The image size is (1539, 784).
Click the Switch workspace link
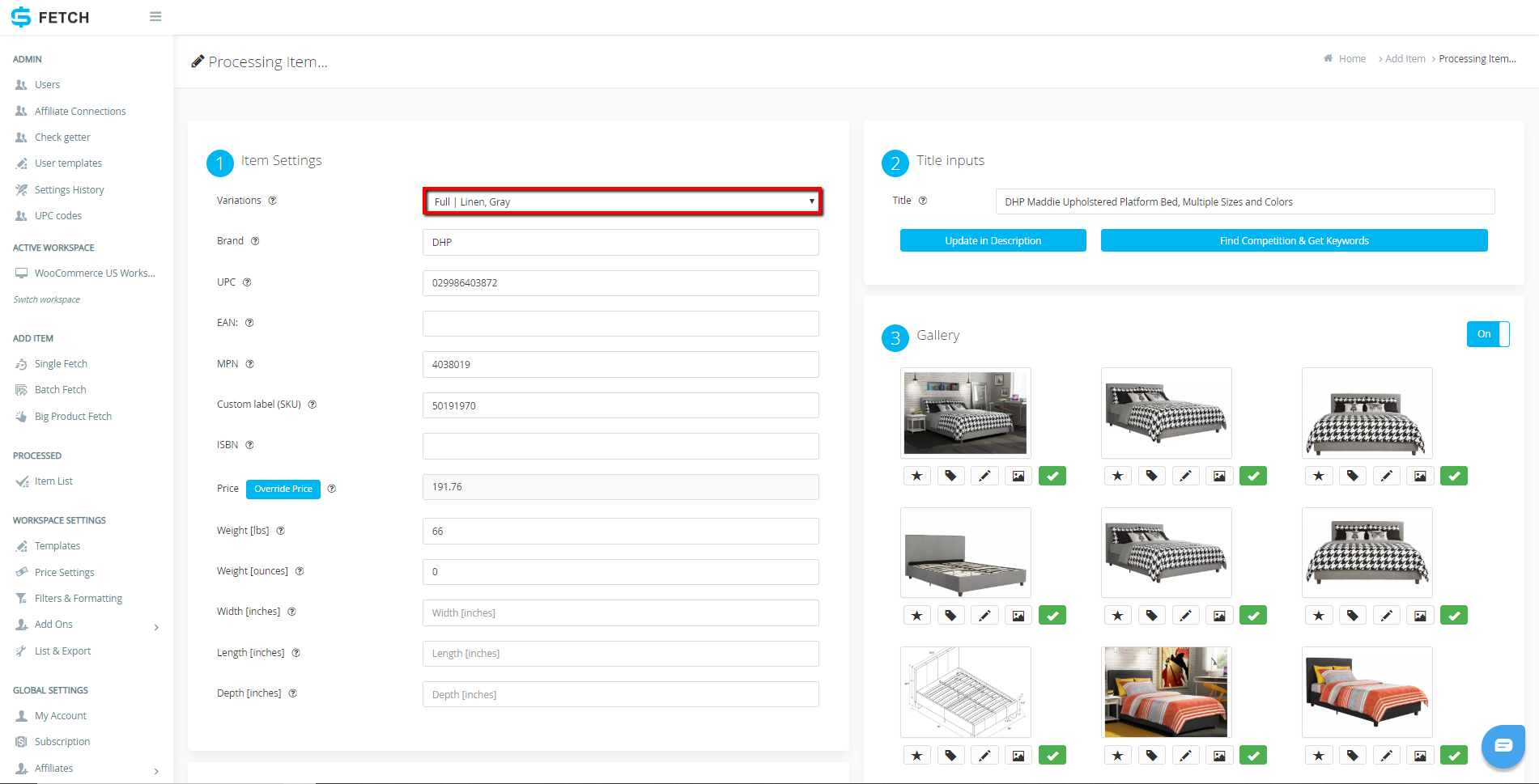(x=46, y=299)
